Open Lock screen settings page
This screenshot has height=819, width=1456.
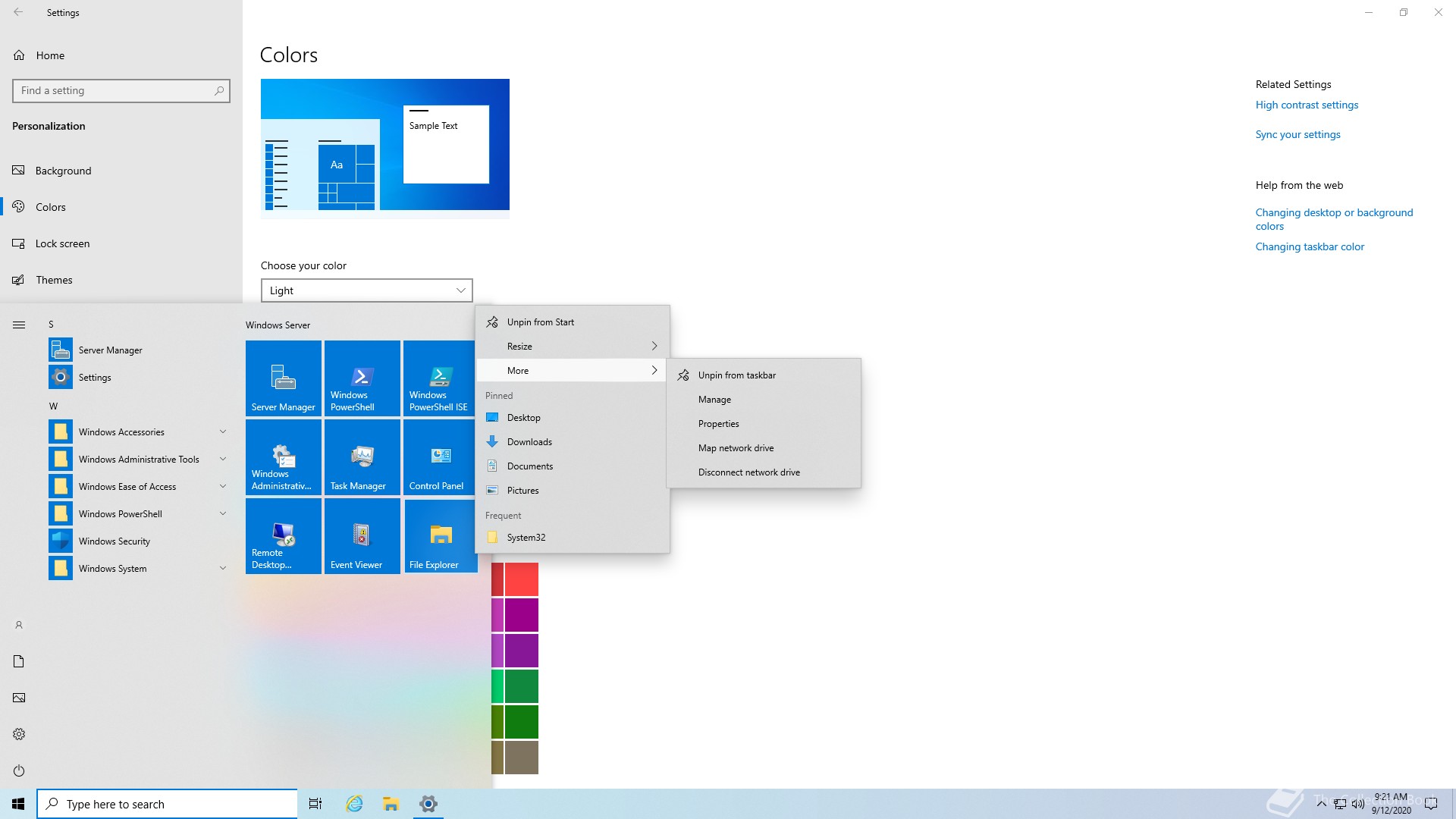pyautogui.click(x=121, y=243)
